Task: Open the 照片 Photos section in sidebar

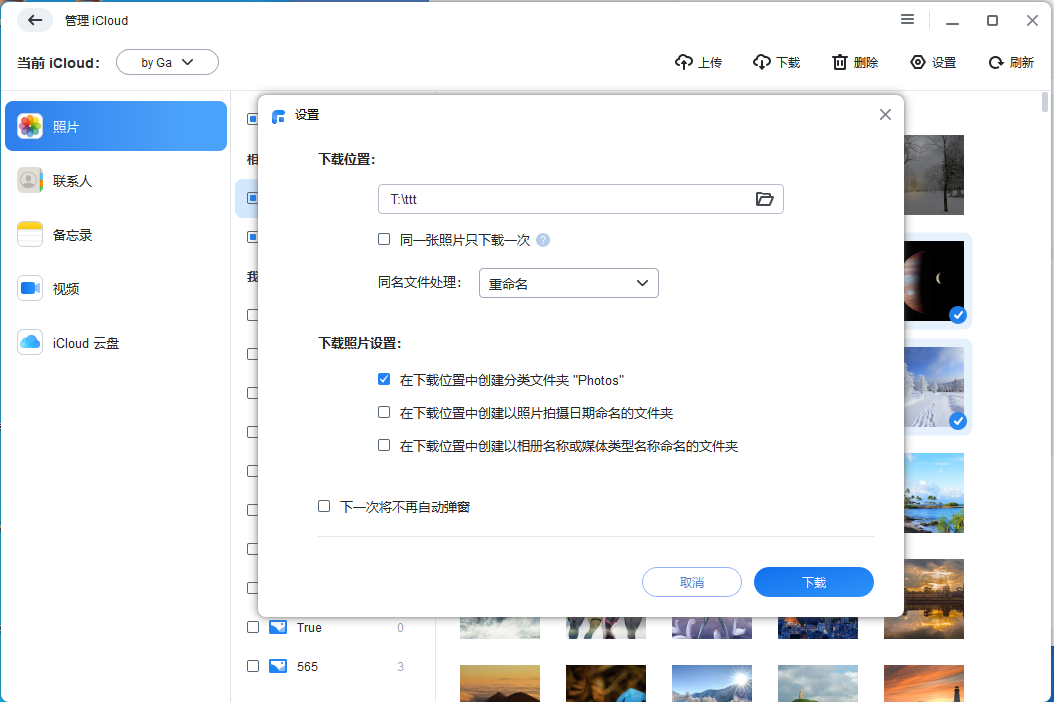Action: [x=116, y=126]
